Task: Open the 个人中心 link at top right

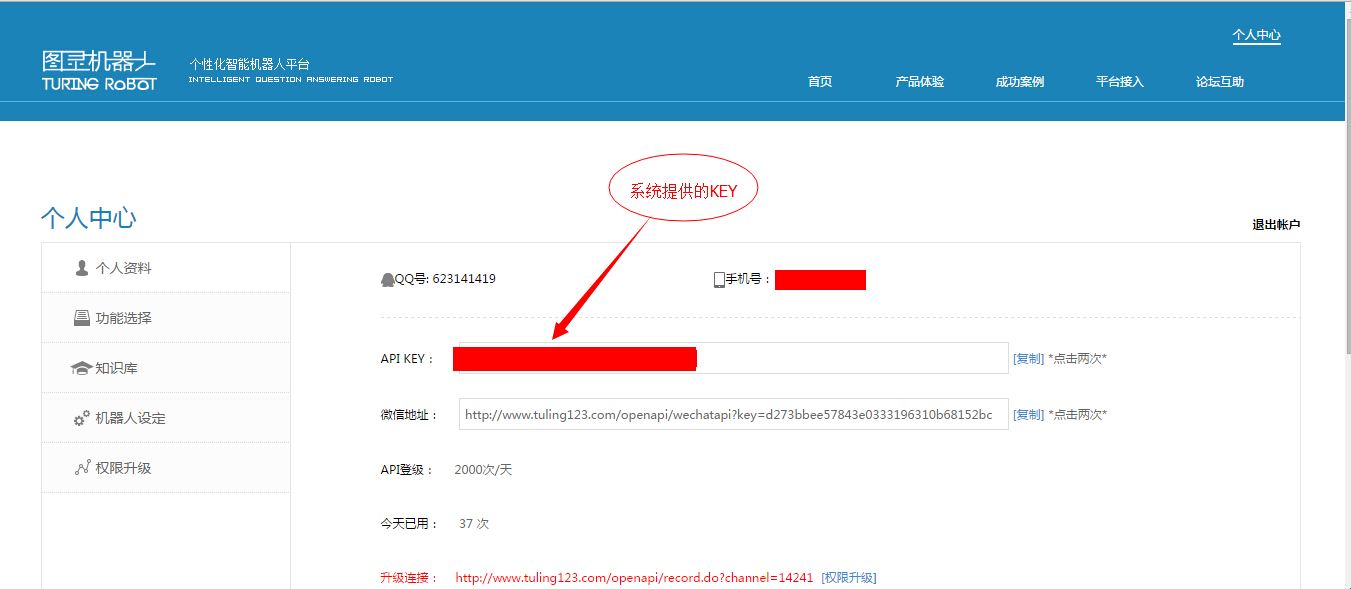Action: click(x=1256, y=35)
